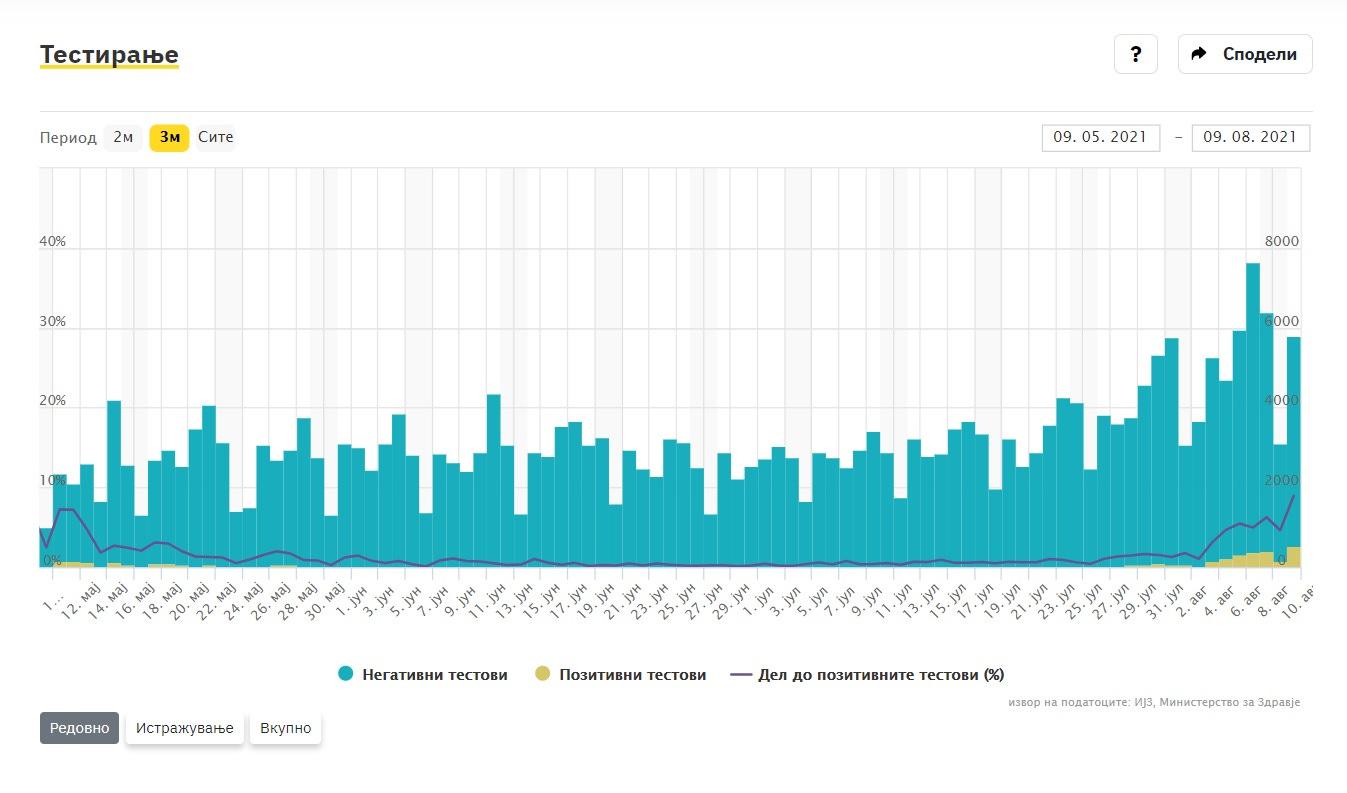Switch to the Редовно view

pyautogui.click(x=80, y=728)
